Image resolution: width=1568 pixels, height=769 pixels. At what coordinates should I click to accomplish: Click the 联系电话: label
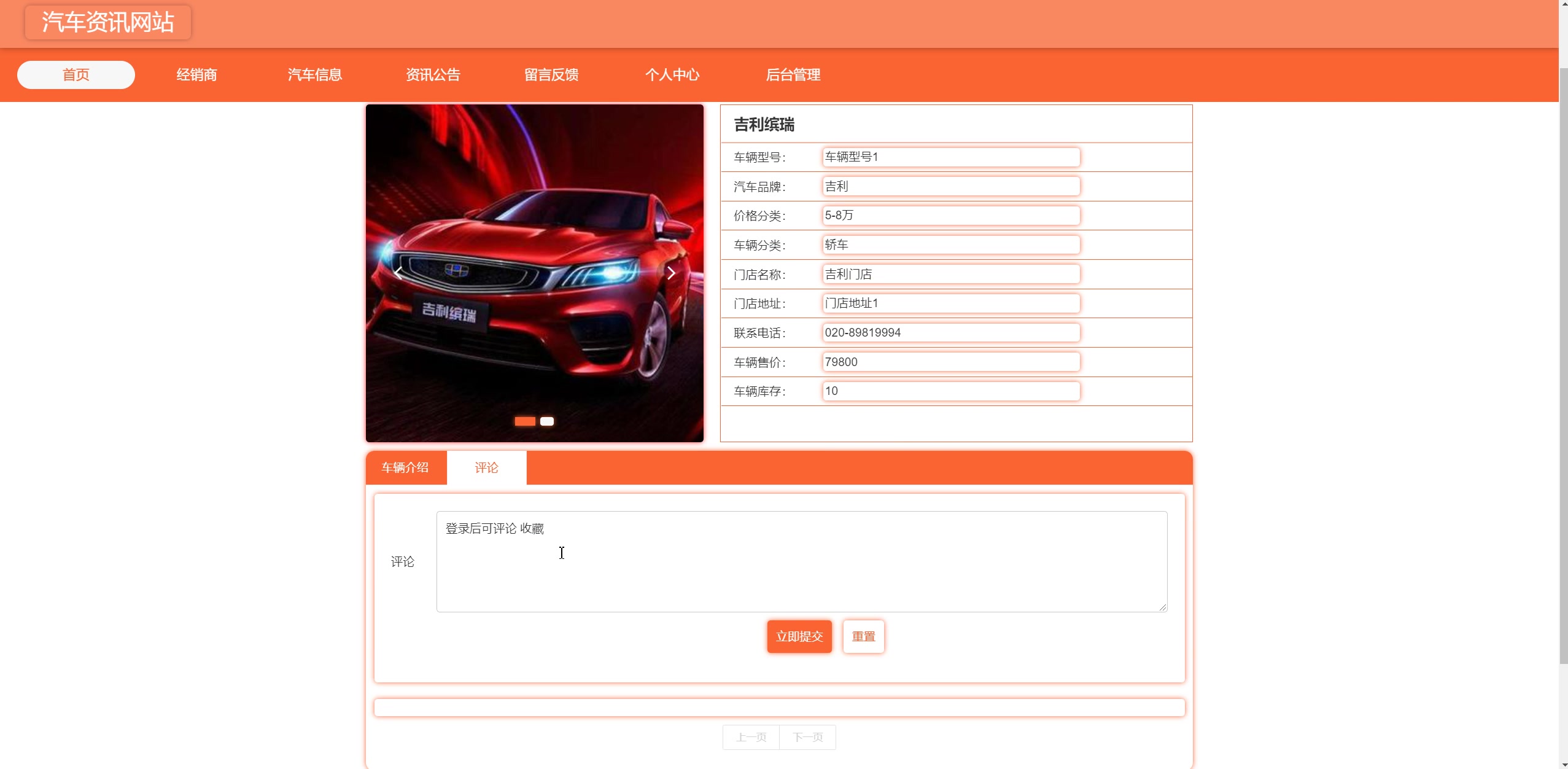click(x=760, y=333)
